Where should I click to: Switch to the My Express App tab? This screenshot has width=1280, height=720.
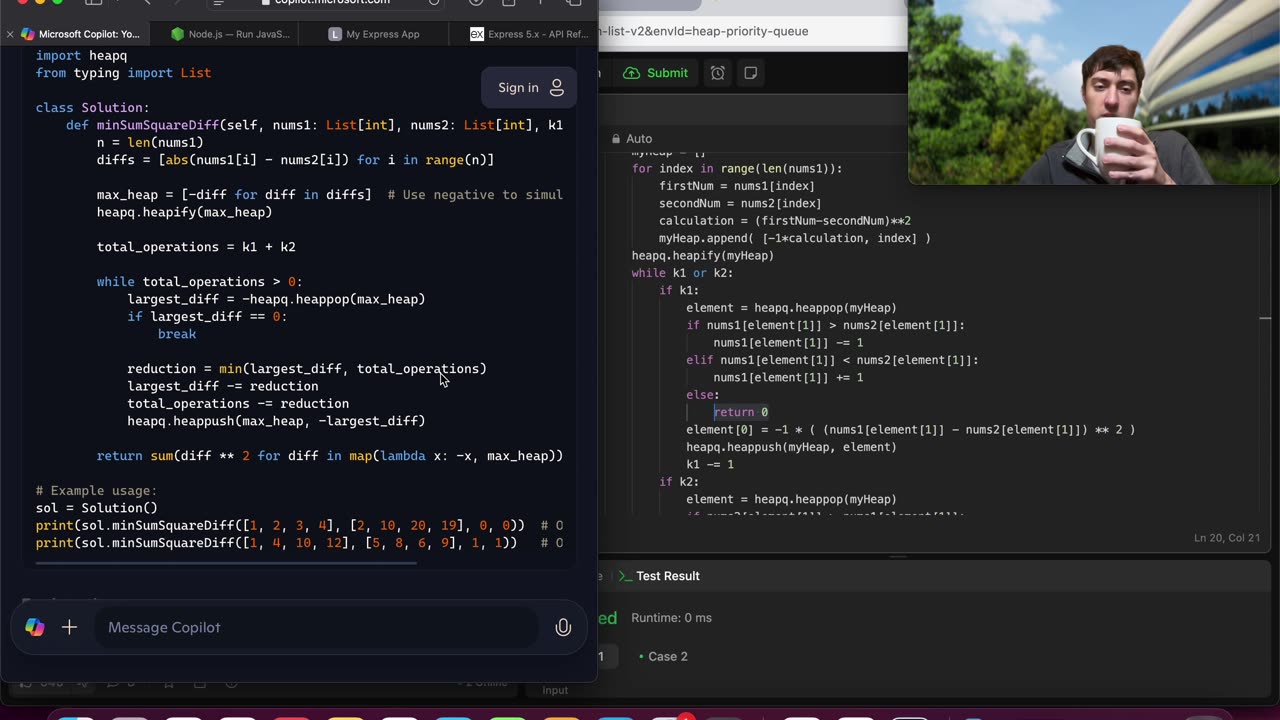[375, 34]
